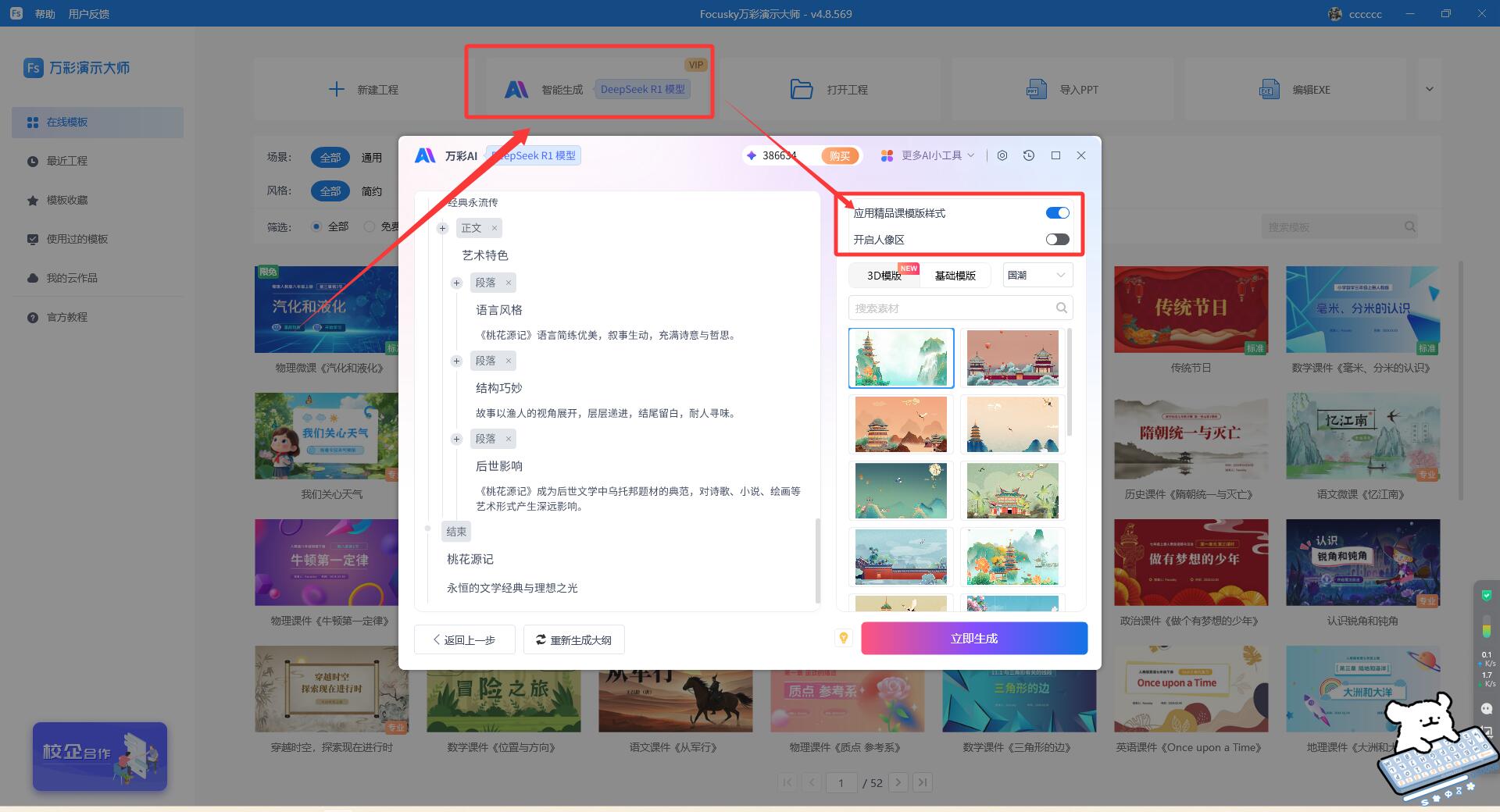1500x812 pixels.
Task: Click the outline panel scrollbar
Action: pyautogui.click(x=818, y=560)
